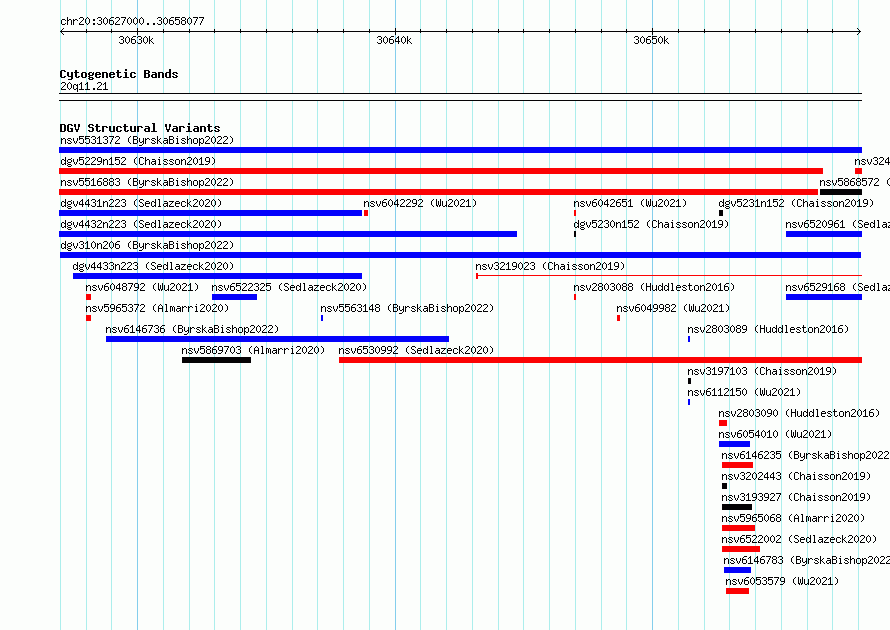Click the nsv6520961 variant label

[x=837, y=224]
